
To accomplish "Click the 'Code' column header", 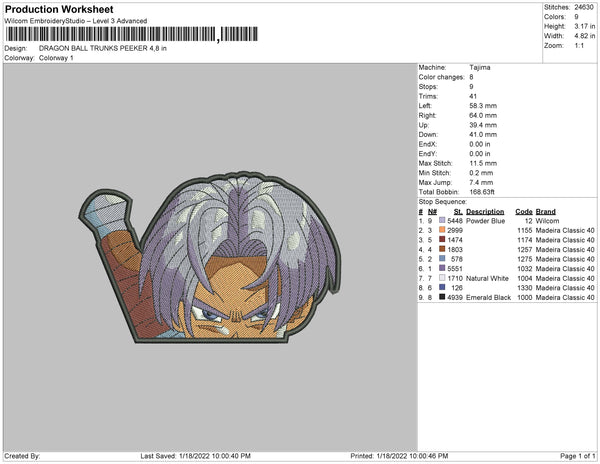I will point(523,211).
